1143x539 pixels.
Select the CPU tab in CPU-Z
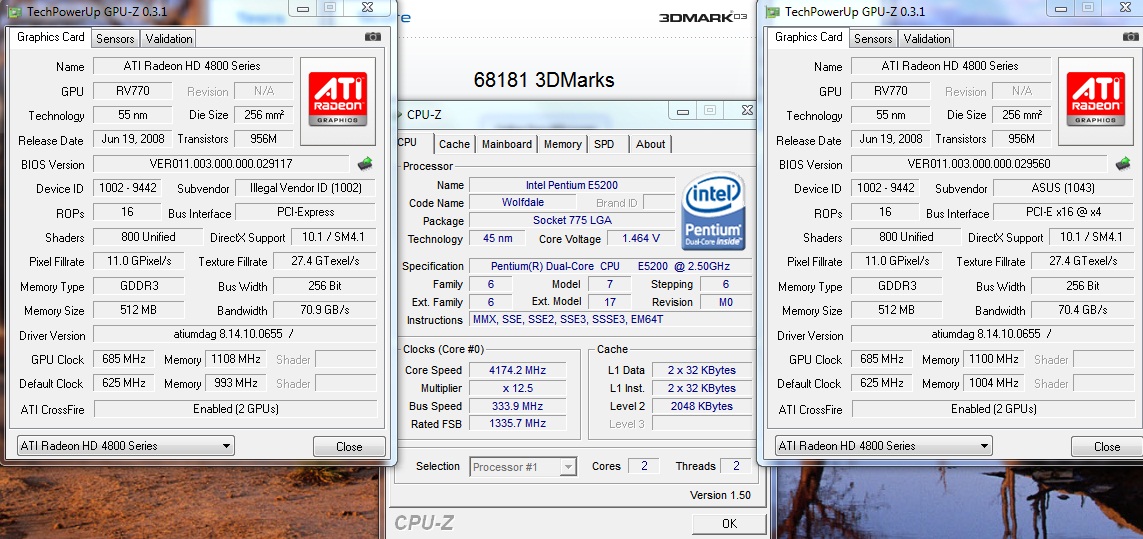tap(414, 143)
